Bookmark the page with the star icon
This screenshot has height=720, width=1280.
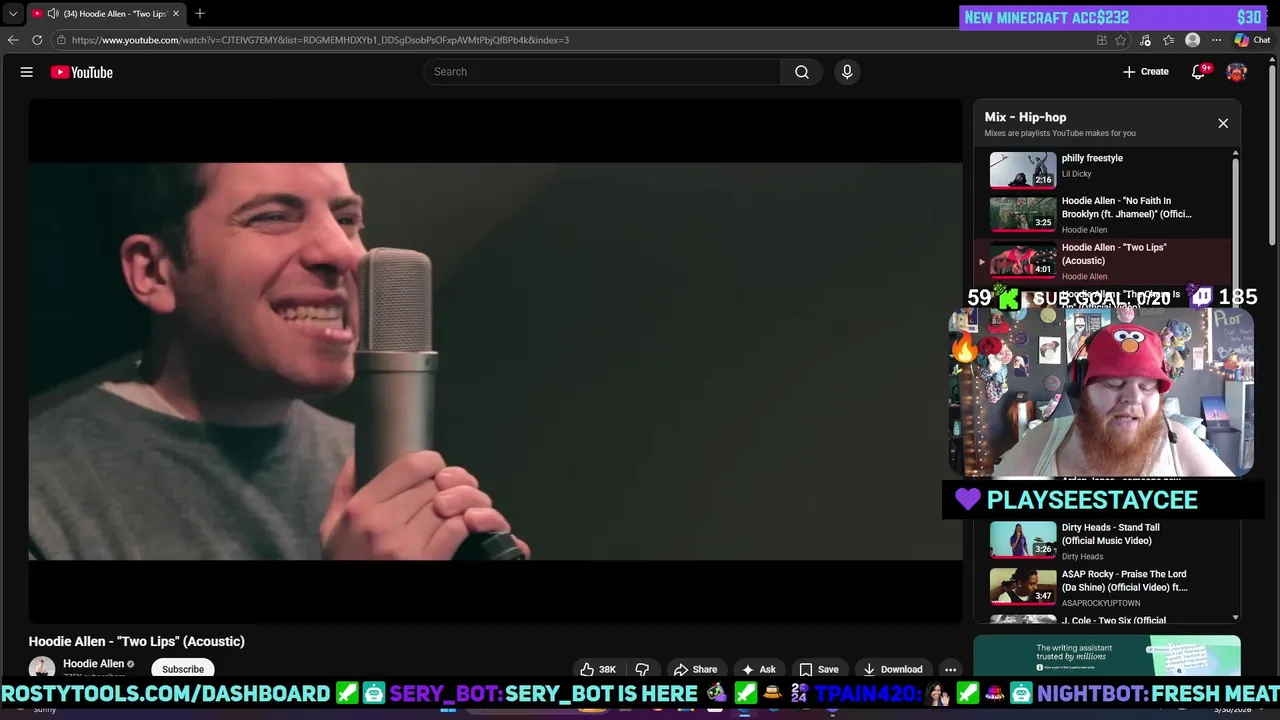(x=1121, y=40)
